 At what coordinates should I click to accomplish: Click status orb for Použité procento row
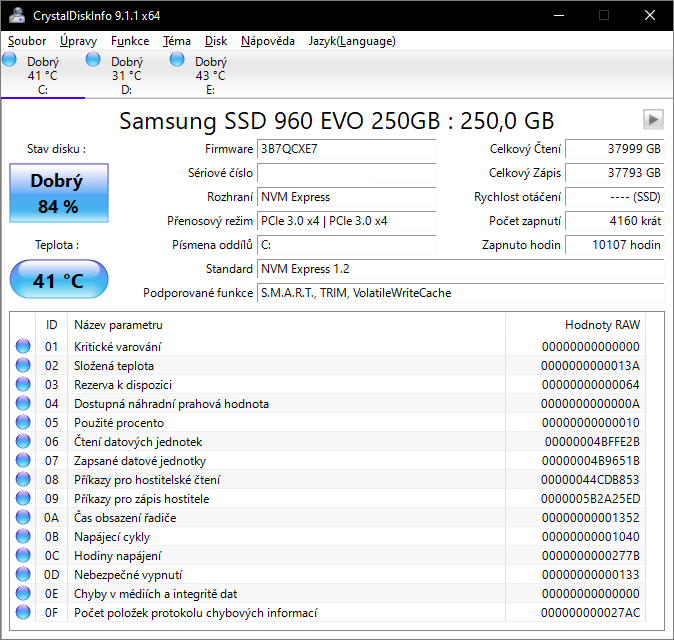23,422
